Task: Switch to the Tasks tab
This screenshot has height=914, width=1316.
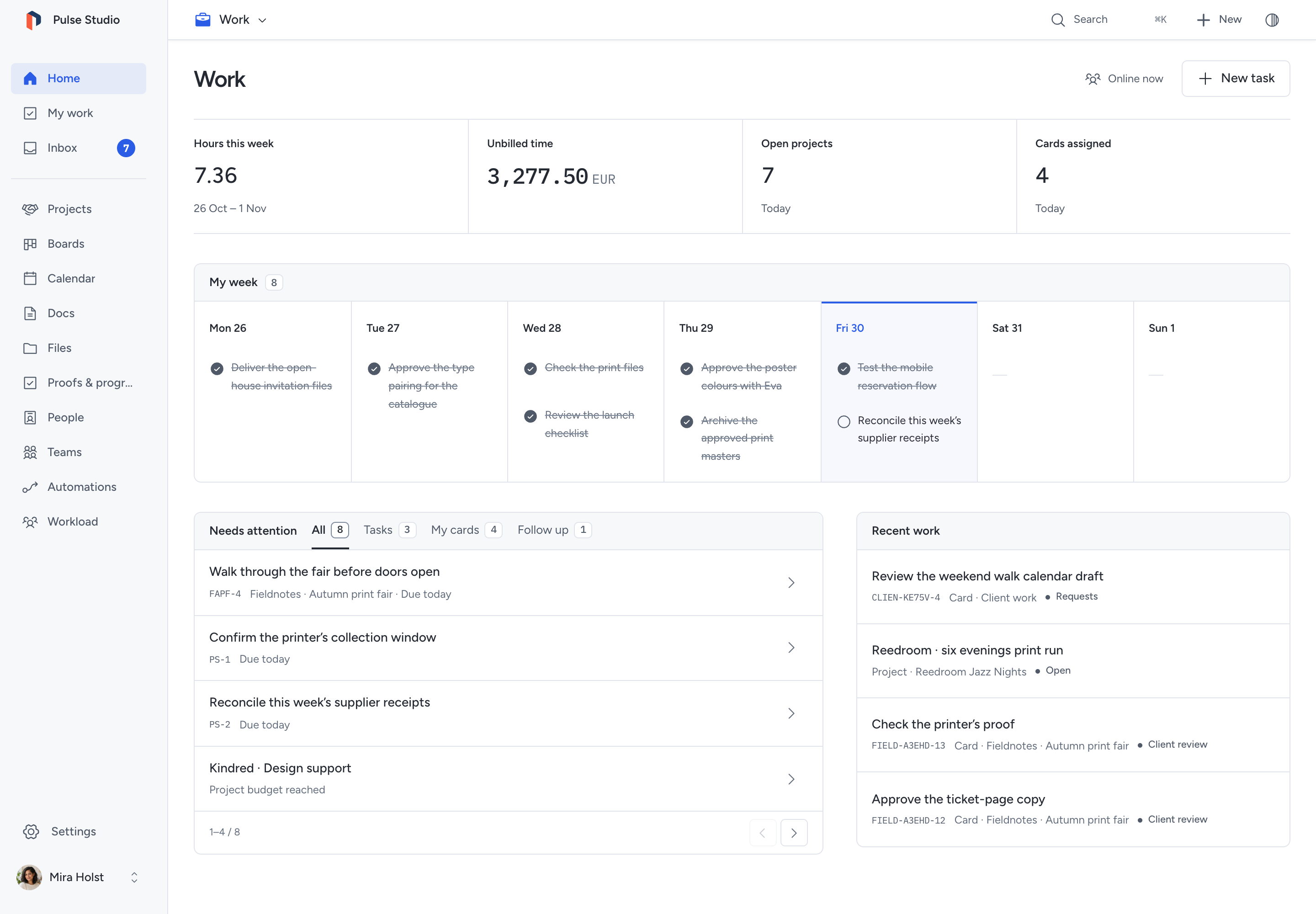Action: (x=389, y=530)
